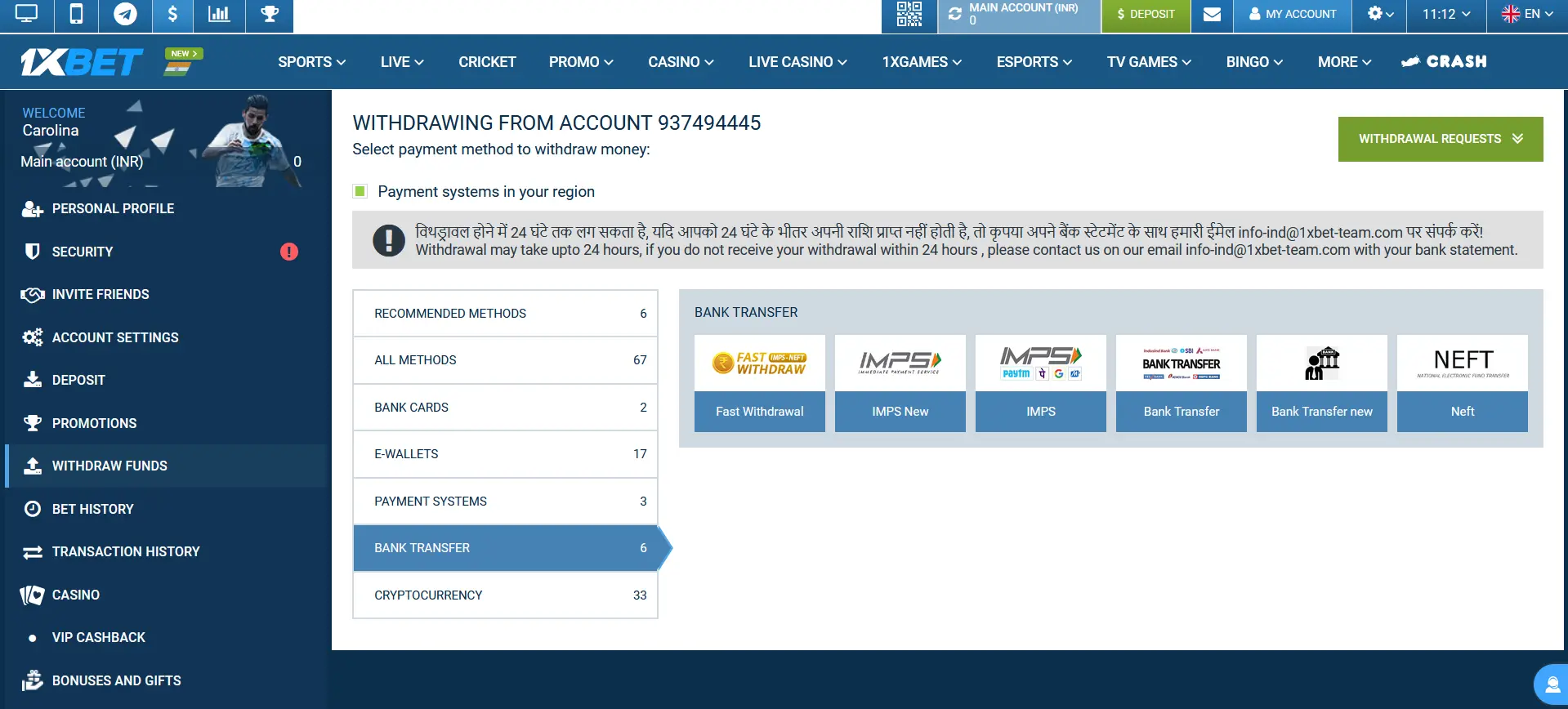This screenshot has width=1568, height=709.
Task: Open the TV Games menu
Action: (1149, 62)
